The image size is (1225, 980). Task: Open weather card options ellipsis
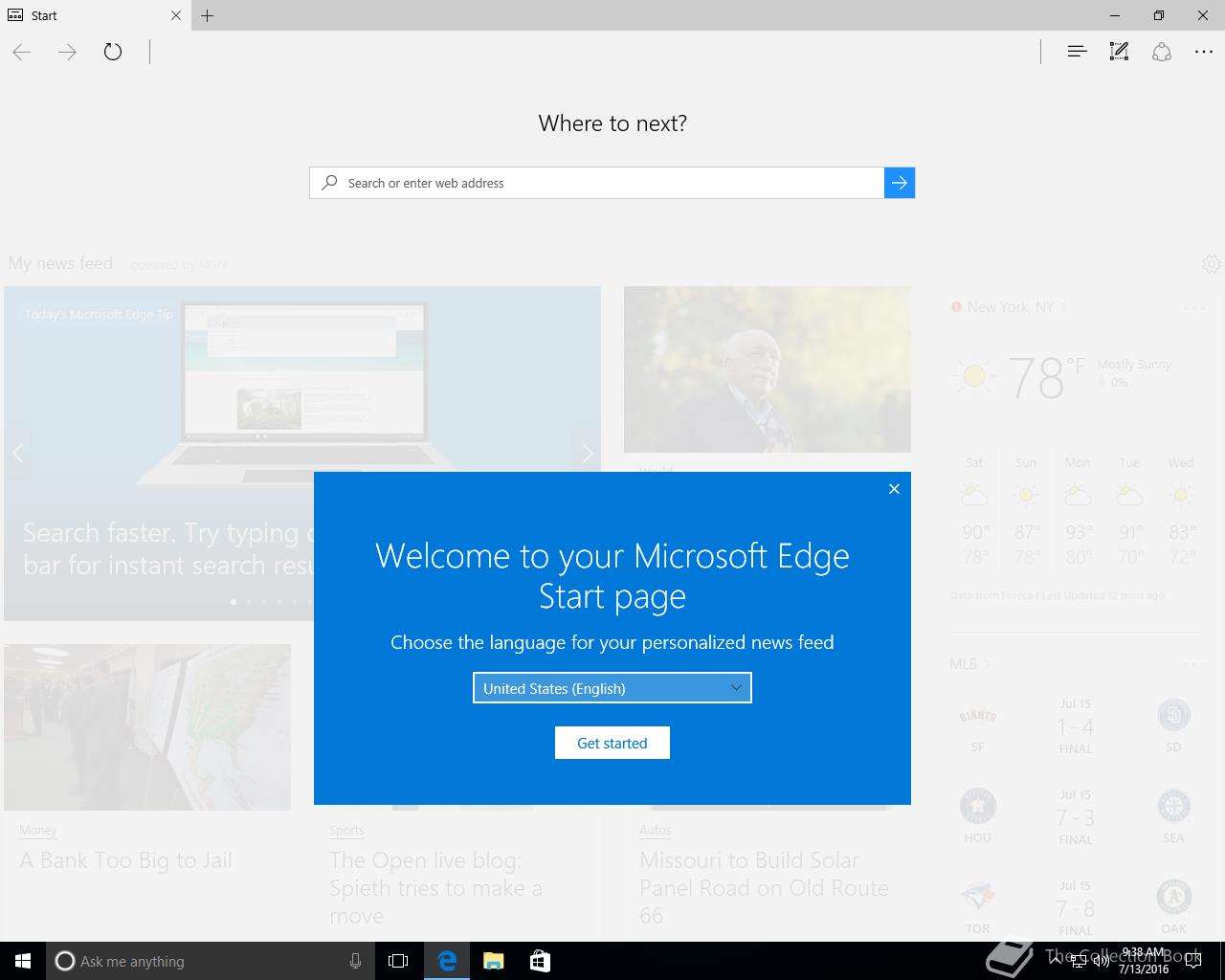(x=1193, y=307)
